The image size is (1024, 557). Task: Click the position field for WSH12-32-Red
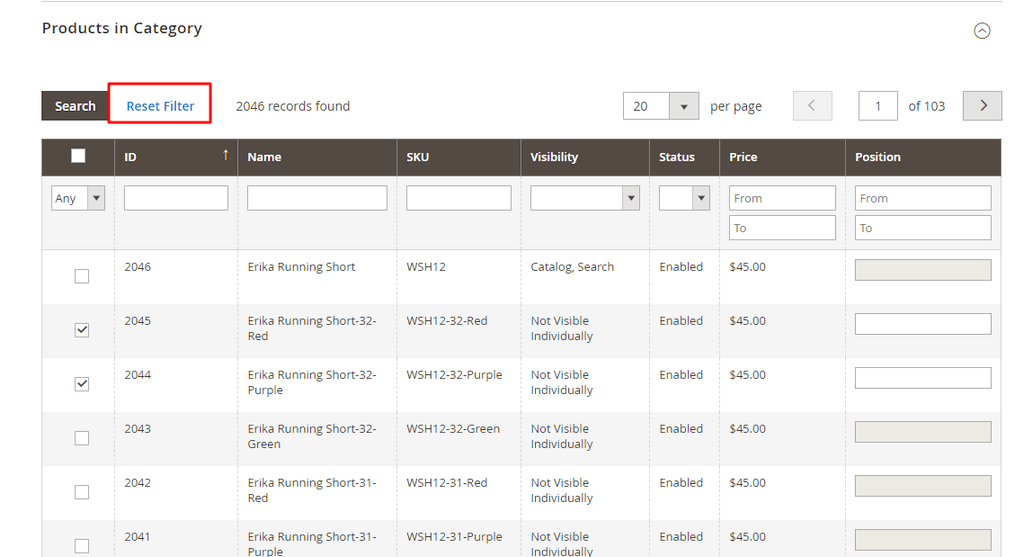923,324
